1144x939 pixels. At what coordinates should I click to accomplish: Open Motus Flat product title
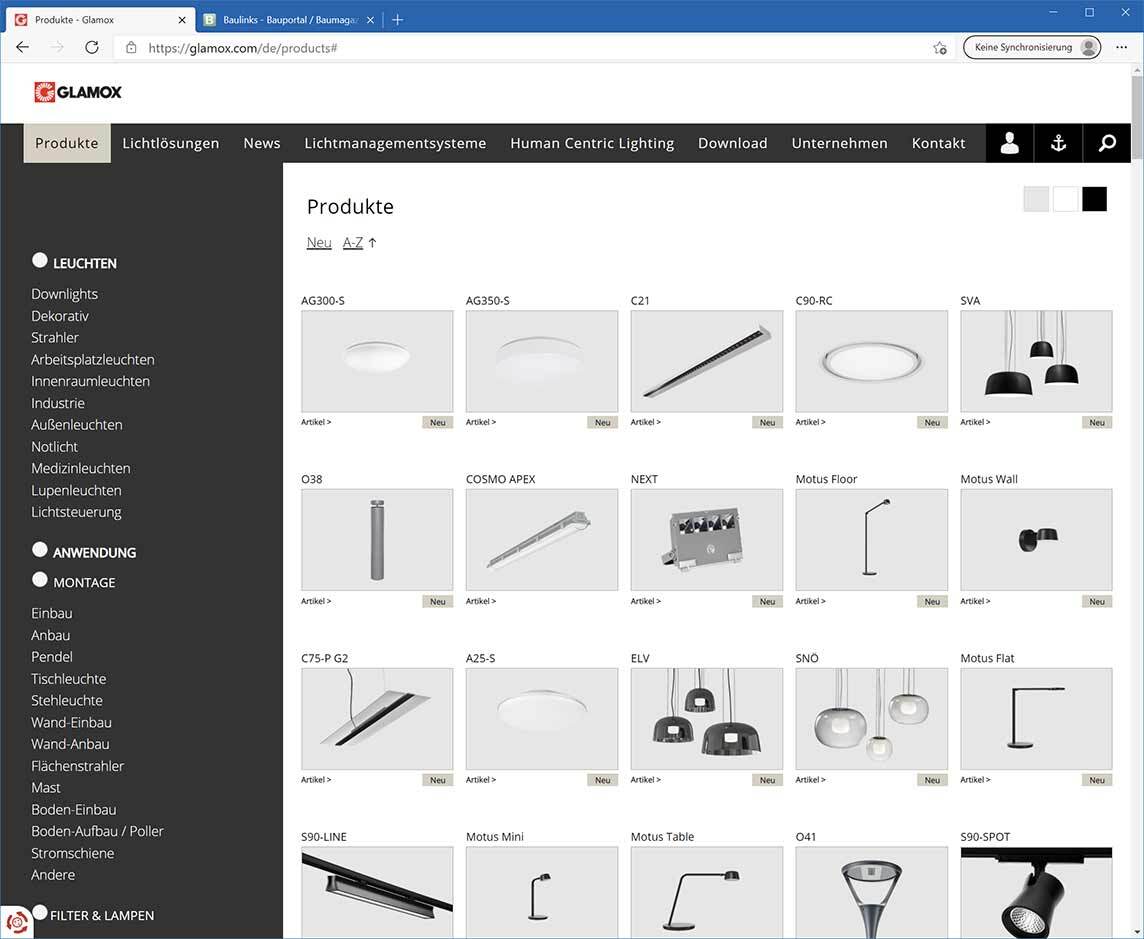pos(987,658)
